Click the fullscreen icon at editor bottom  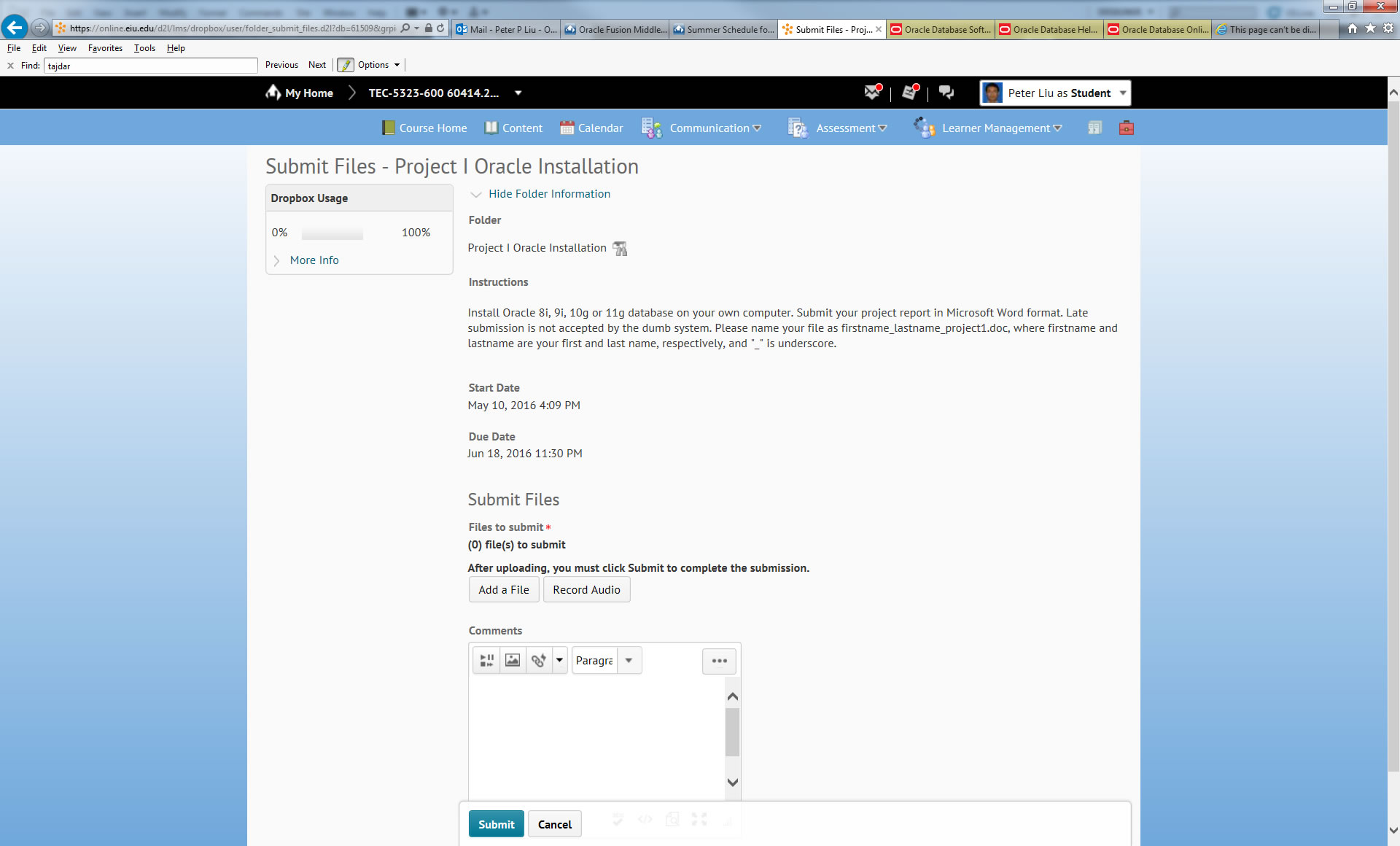click(699, 819)
